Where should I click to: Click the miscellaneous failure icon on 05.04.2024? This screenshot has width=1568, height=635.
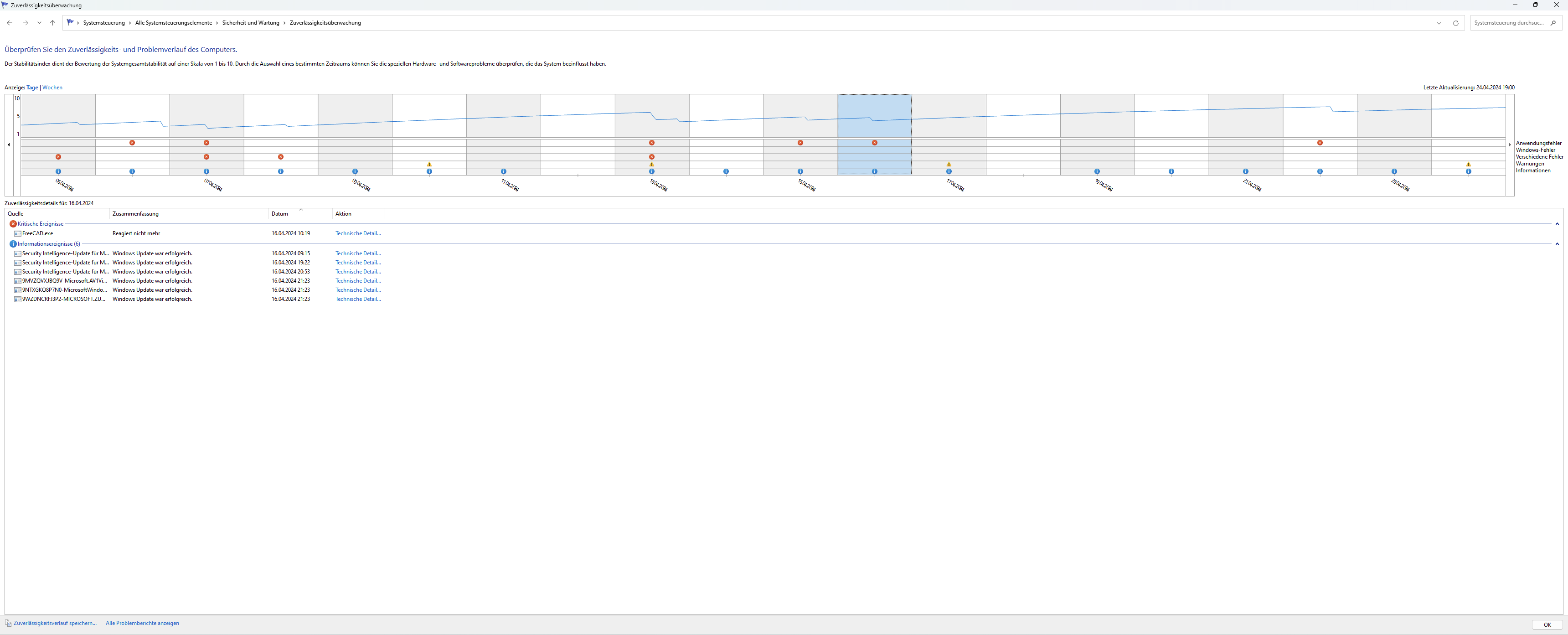(x=58, y=157)
